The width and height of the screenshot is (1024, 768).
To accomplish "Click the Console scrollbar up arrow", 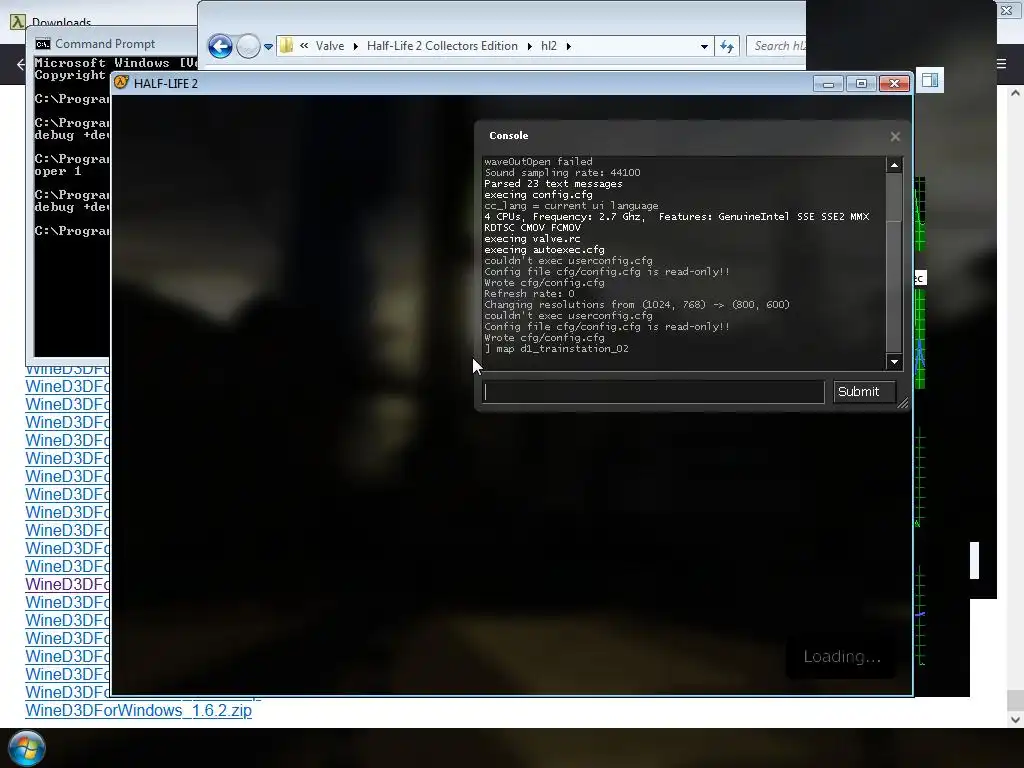I will pyautogui.click(x=894, y=165).
